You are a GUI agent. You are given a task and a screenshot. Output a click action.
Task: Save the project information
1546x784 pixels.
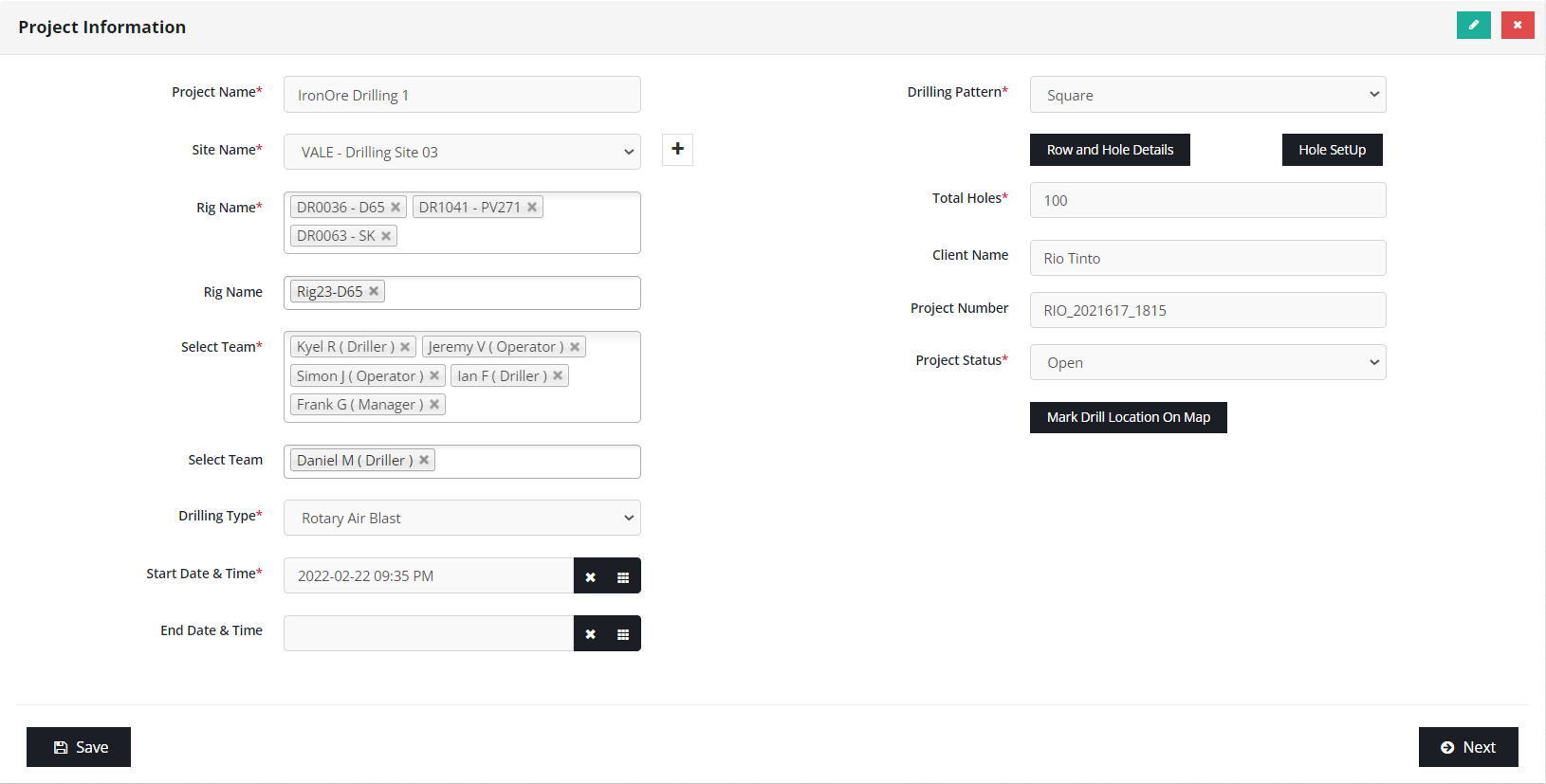[x=79, y=747]
